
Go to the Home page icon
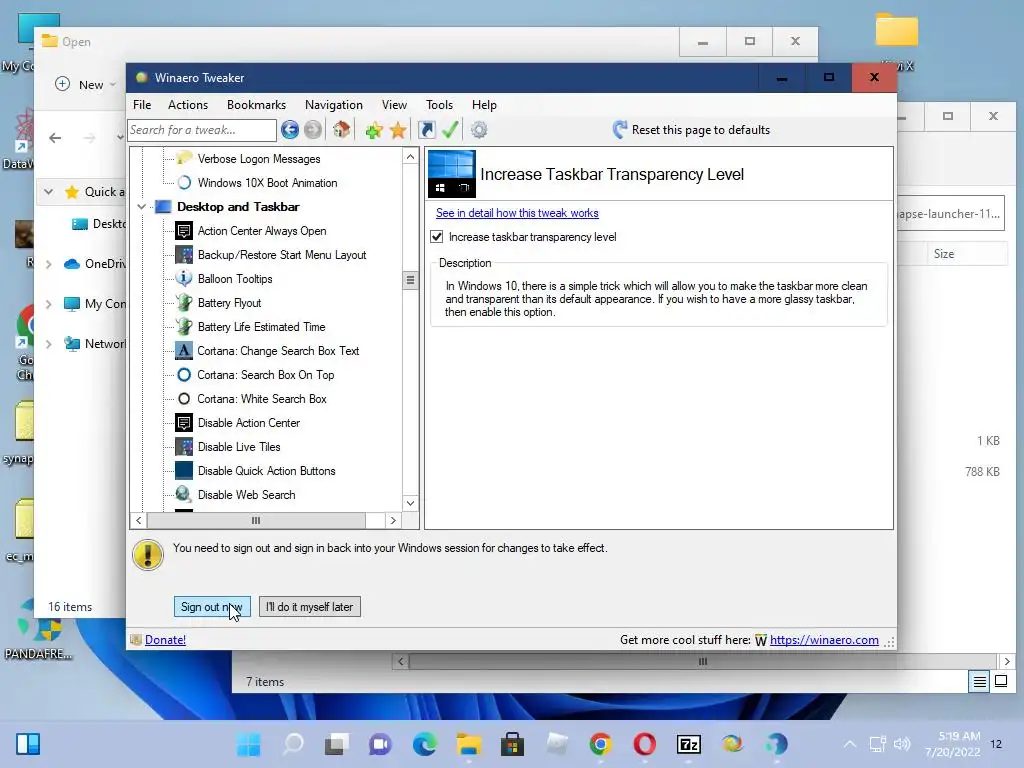[341, 130]
